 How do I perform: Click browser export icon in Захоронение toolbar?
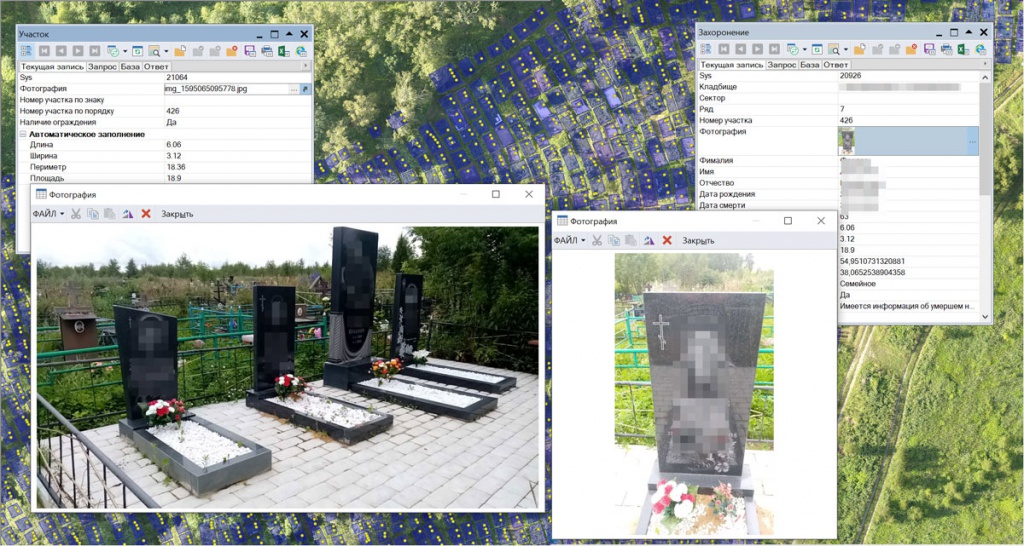coord(978,49)
